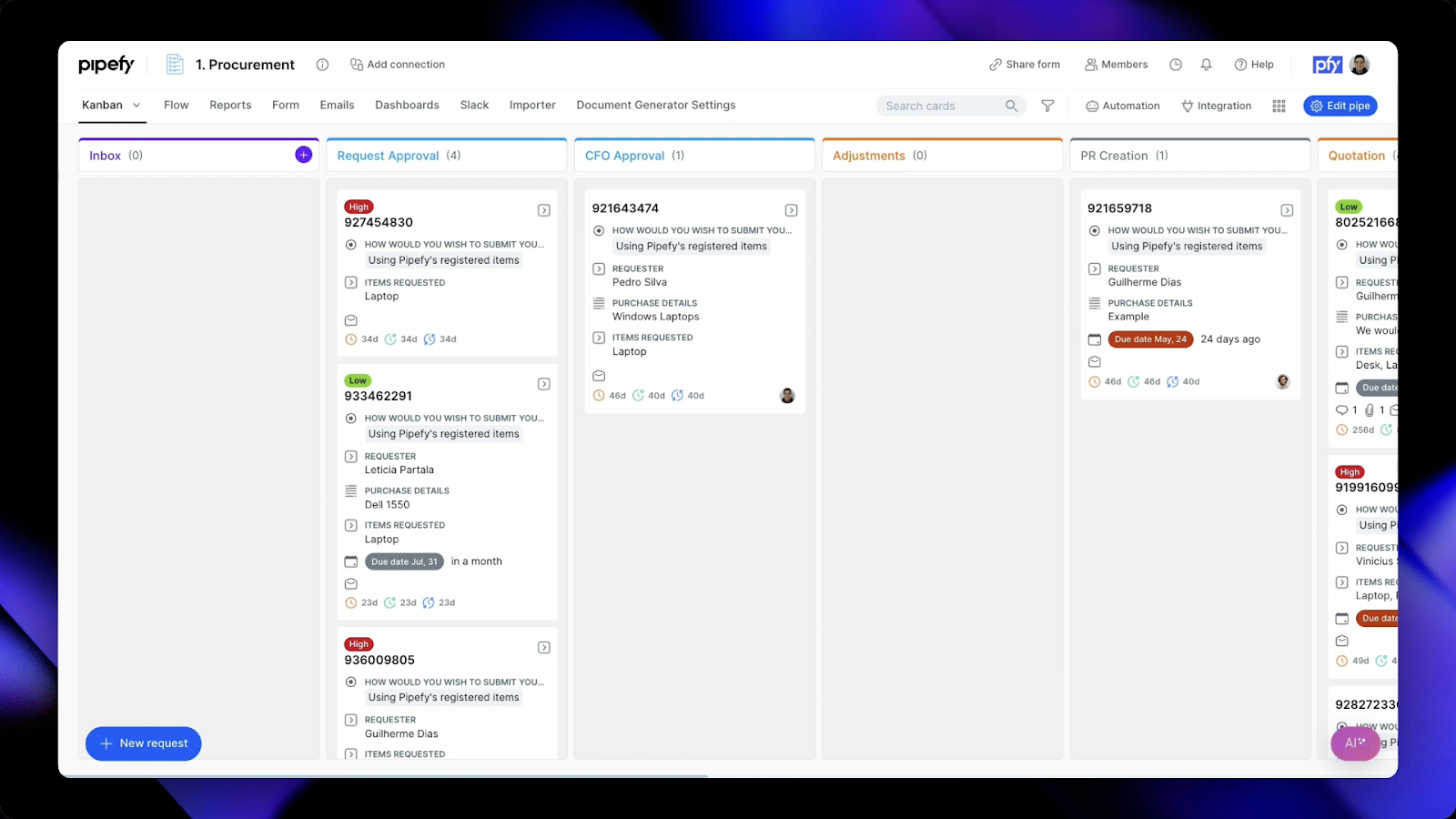Open the Members panel

(x=1117, y=65)
